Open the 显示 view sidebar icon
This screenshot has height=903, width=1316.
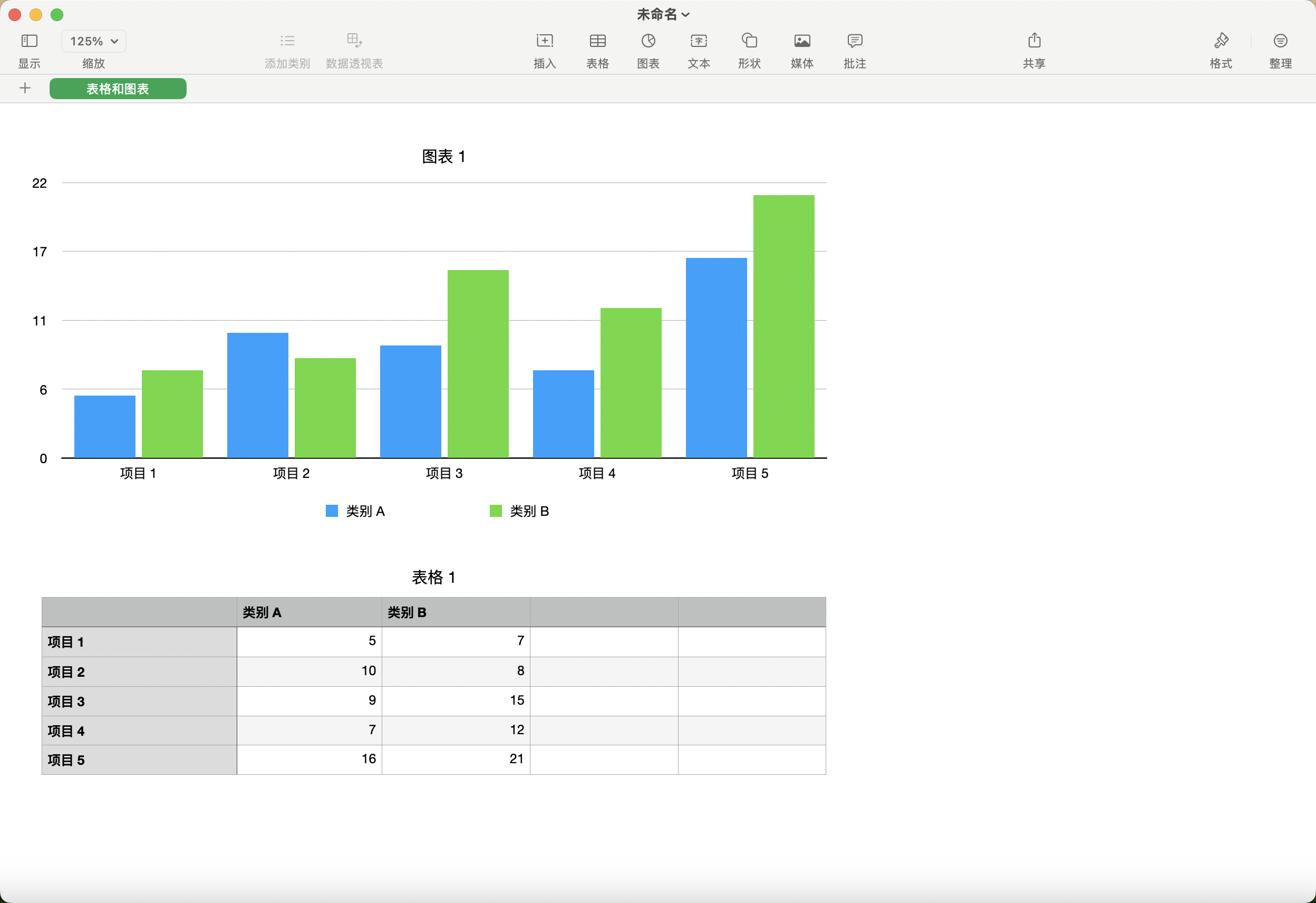29,41
